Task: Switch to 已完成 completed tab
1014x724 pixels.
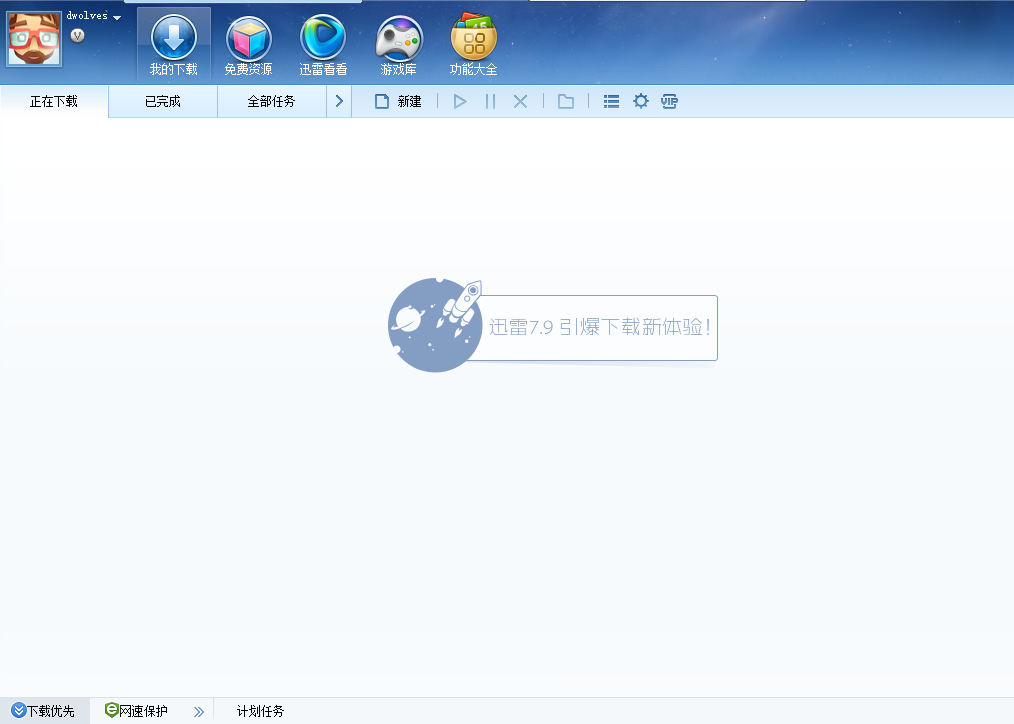Action: click(x=162, y=101)
